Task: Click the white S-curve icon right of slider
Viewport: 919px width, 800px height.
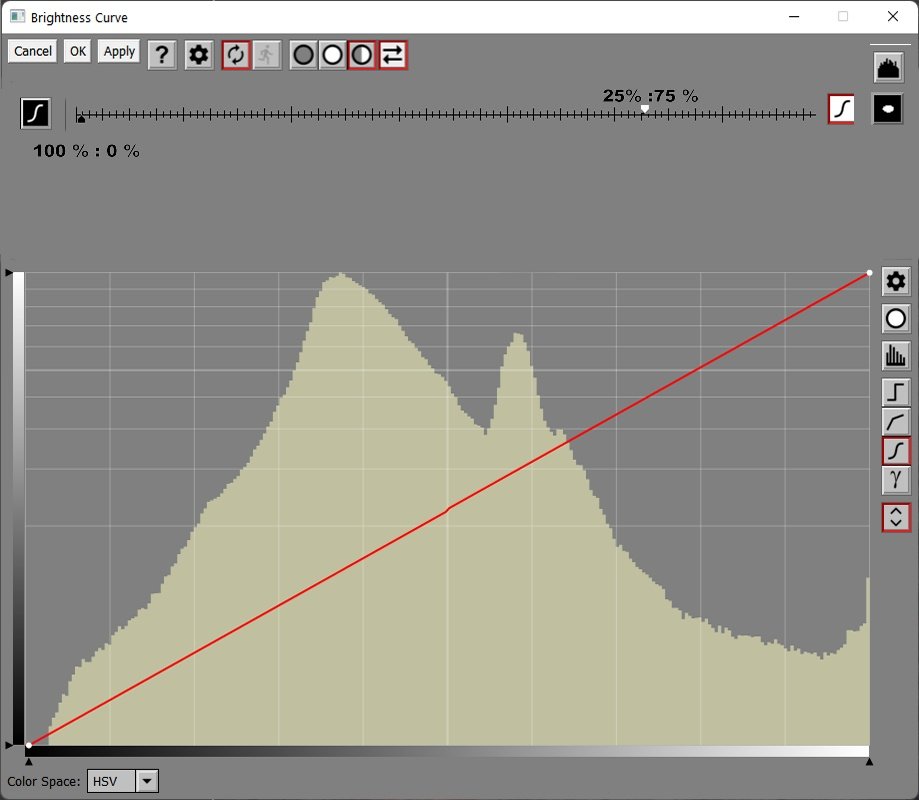Action: click(x=842, y=108)
